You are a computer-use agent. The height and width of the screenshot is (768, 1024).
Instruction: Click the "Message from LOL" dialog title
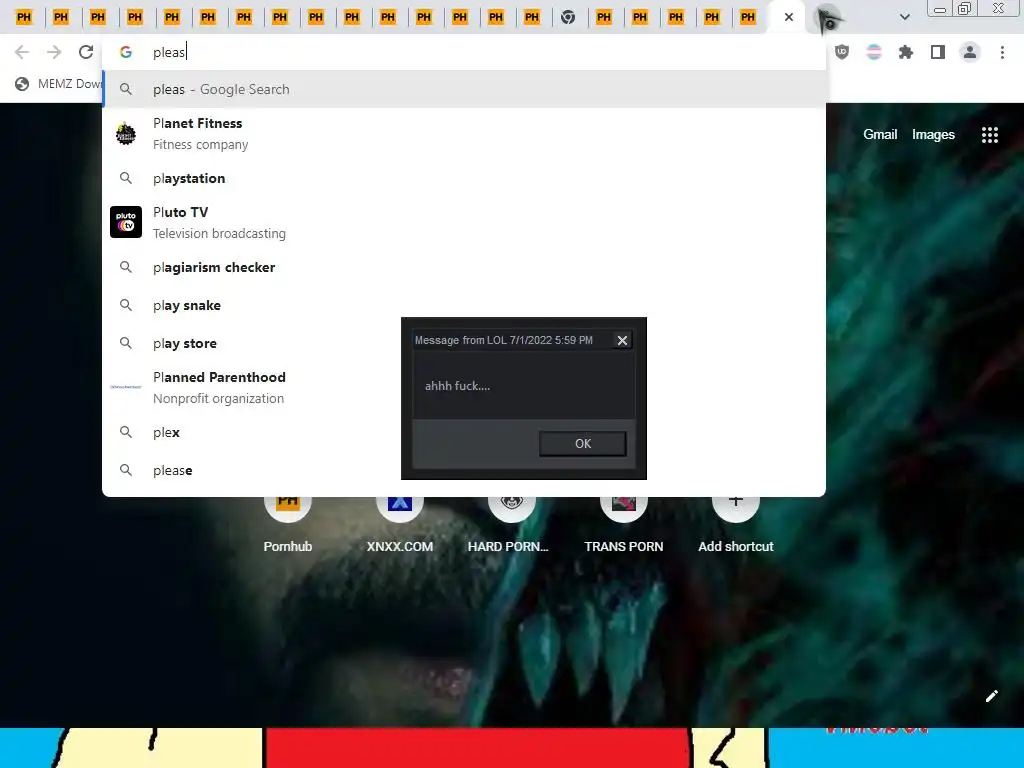[504, 340]
